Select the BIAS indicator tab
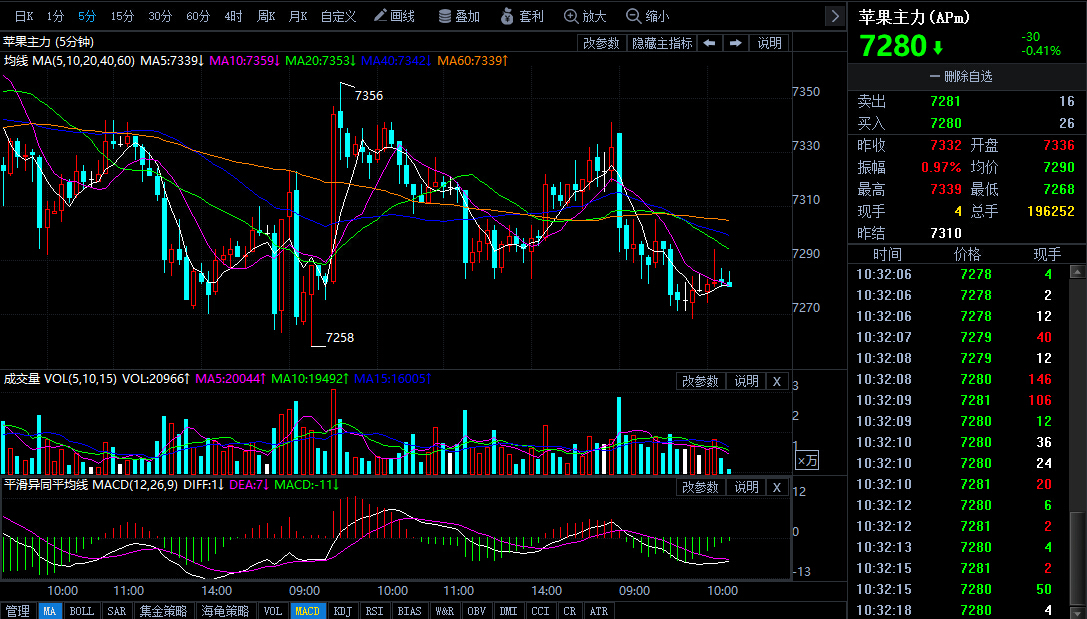The width and height of the screenshot is (1087, 619). click(409, 611)
